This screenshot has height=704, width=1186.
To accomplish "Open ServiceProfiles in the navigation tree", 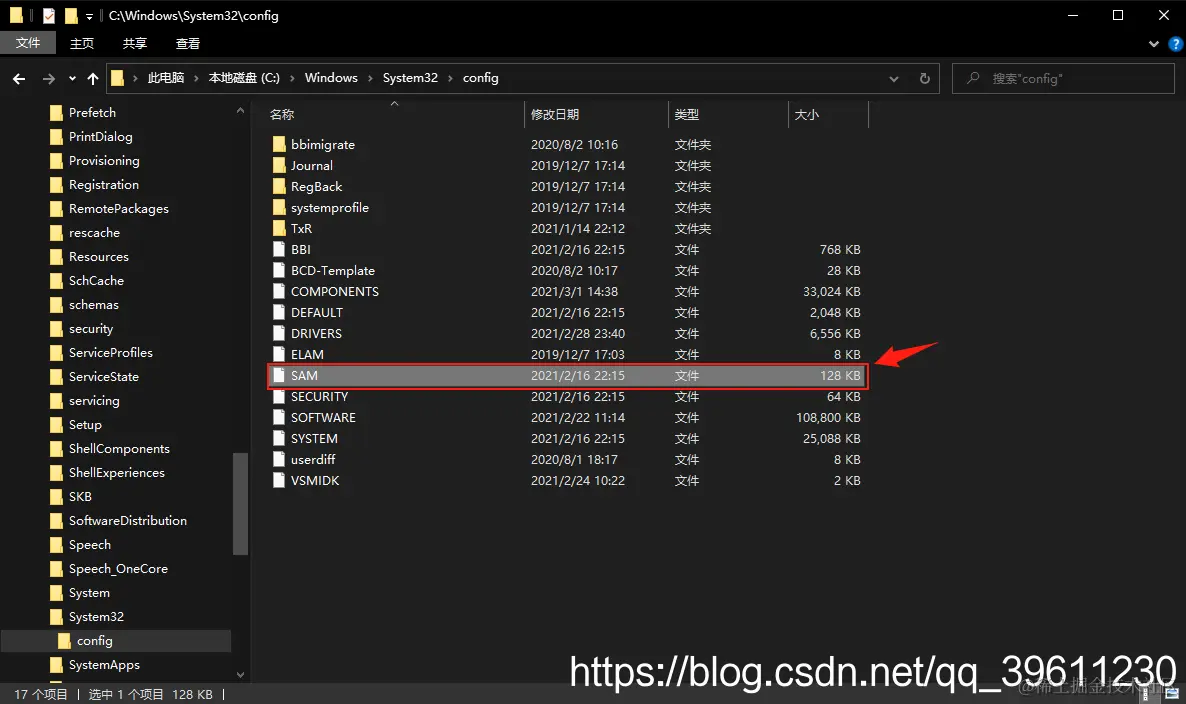I will pyautogui.click(x=110, y=352).
